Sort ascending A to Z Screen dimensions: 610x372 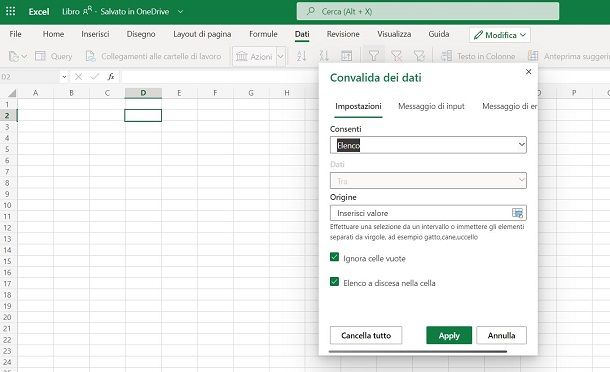(301, 56)
